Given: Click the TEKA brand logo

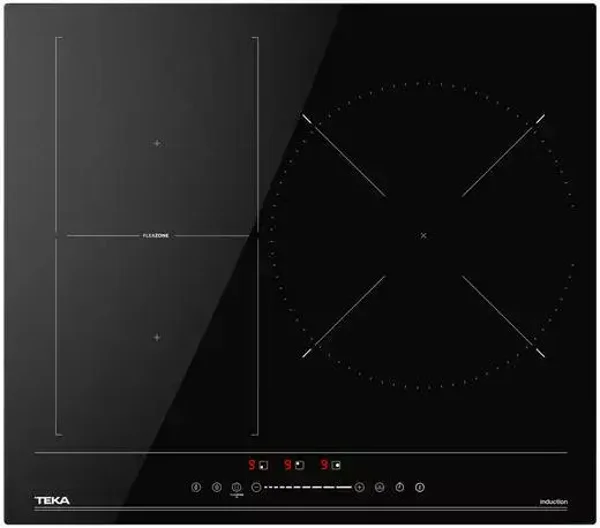Looking at the screenshot, I should point(52,500).
